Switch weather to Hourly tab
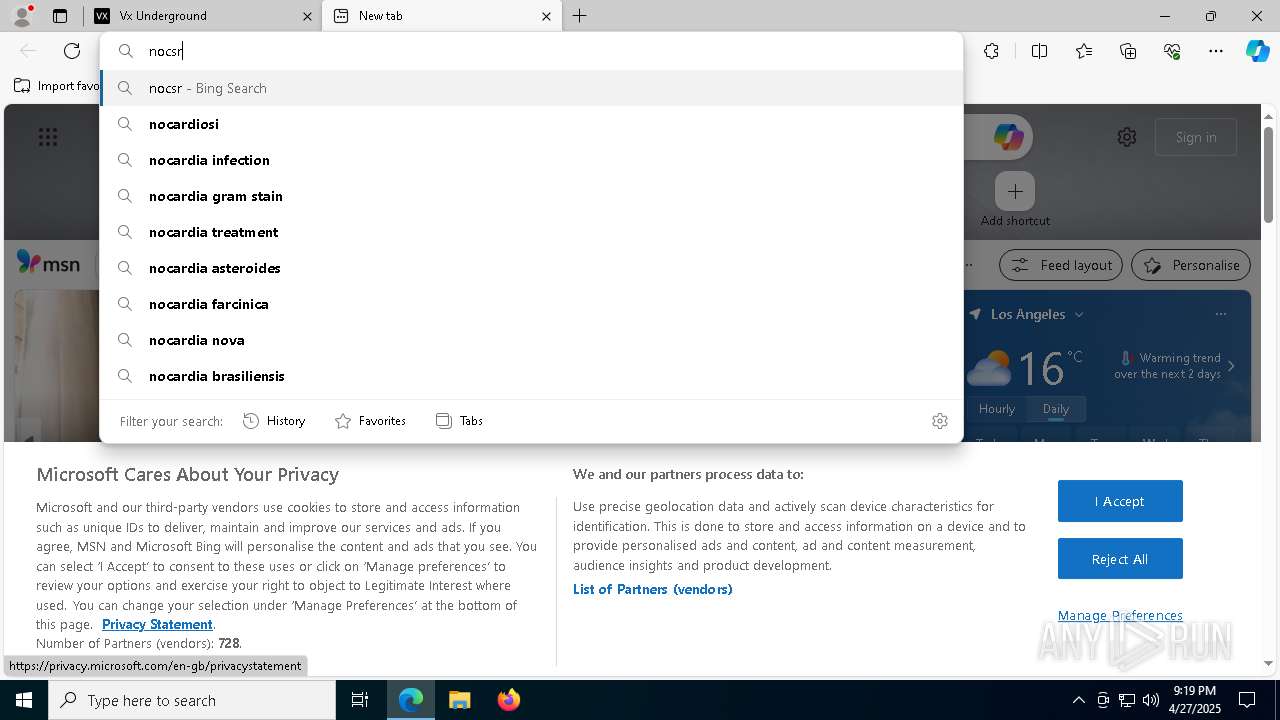 pos(997,409)
